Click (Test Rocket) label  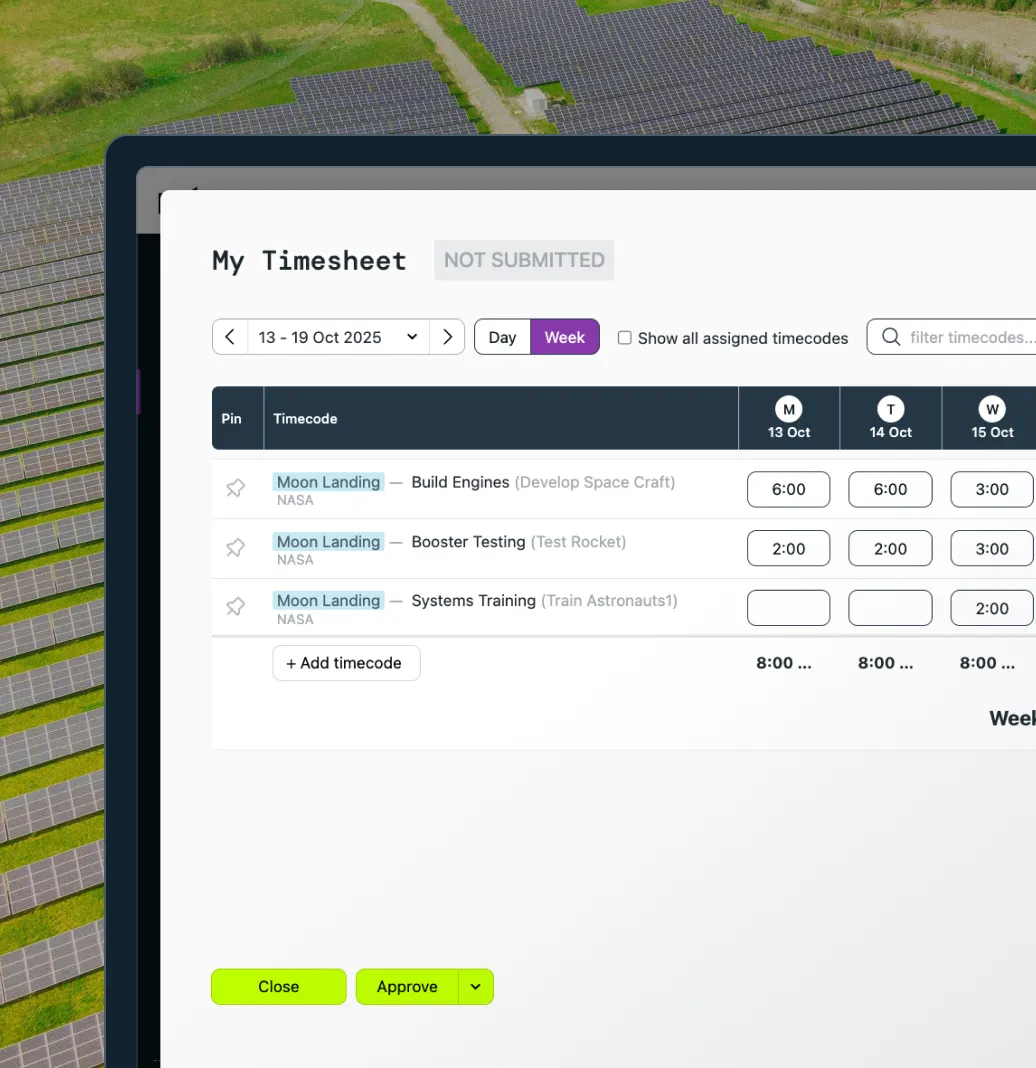click(578, 541)
